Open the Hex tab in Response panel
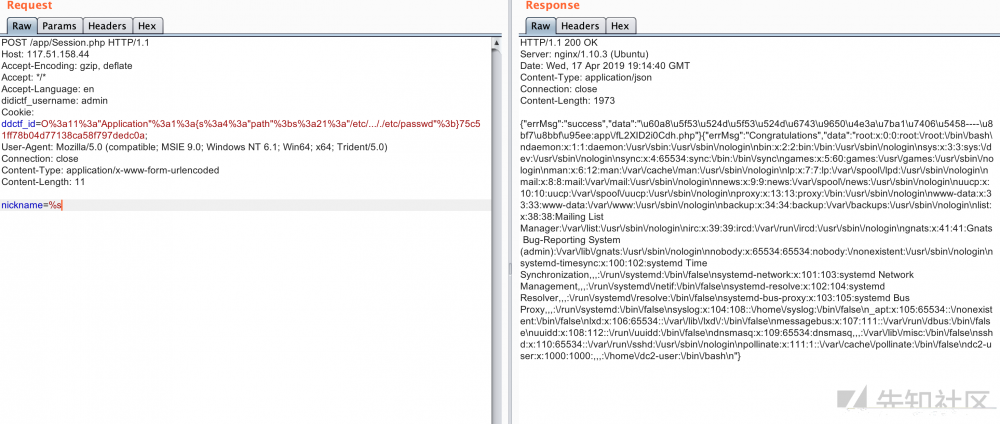This screenshot has height=424, width=1000. [620, 26]
